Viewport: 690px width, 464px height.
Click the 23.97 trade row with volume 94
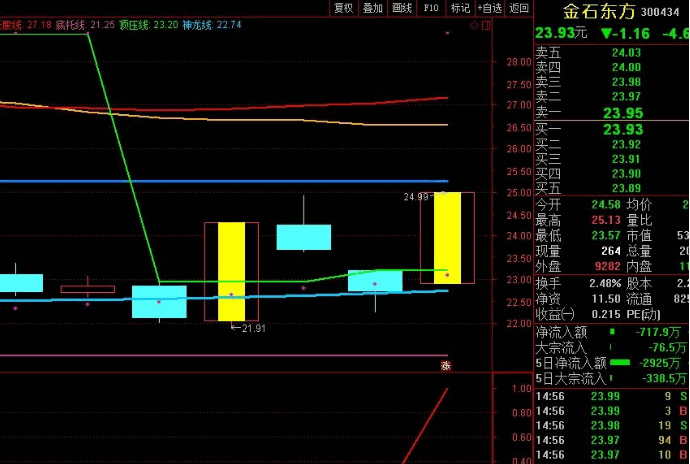612,440
